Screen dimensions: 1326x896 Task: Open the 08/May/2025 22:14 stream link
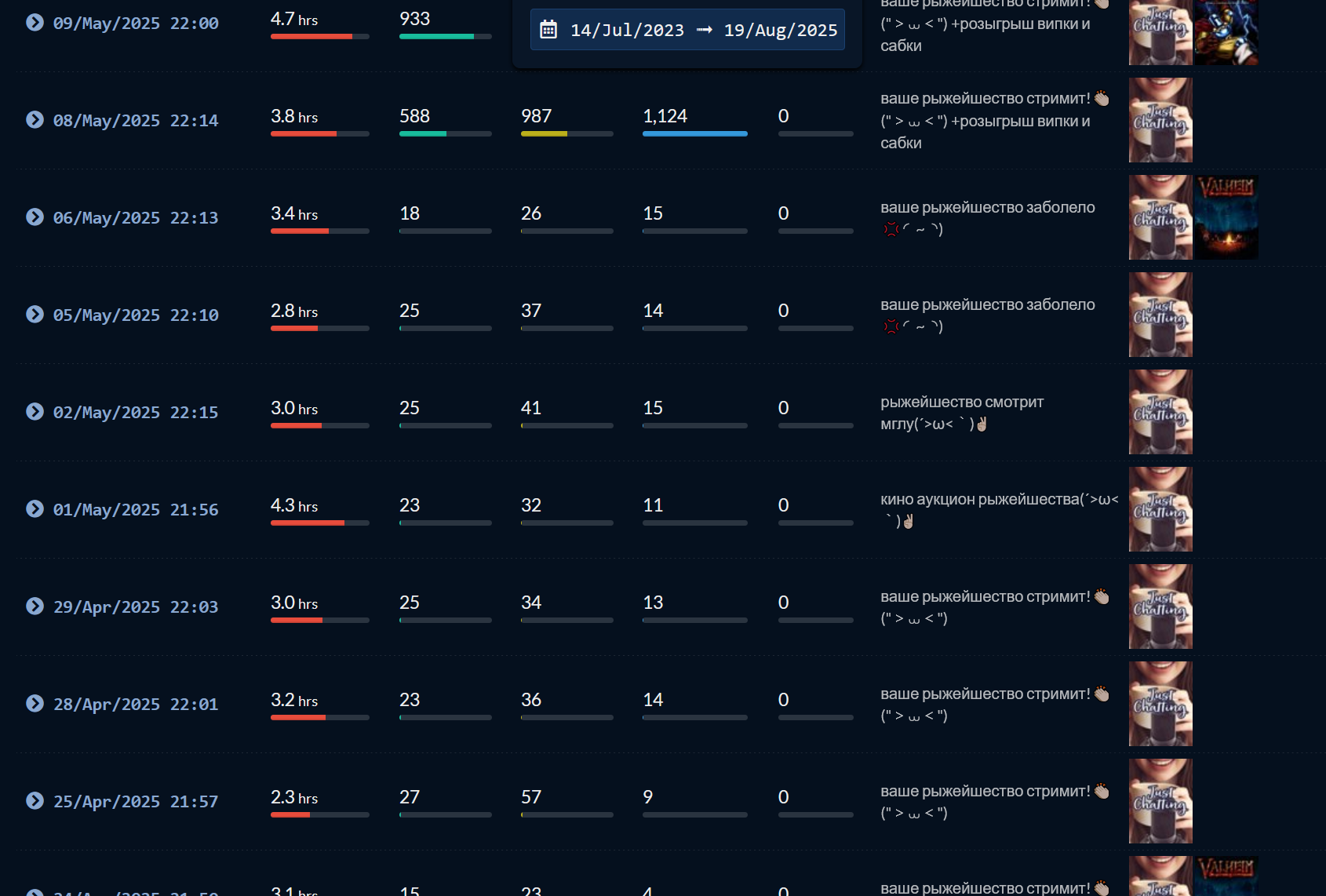point(136,121)
